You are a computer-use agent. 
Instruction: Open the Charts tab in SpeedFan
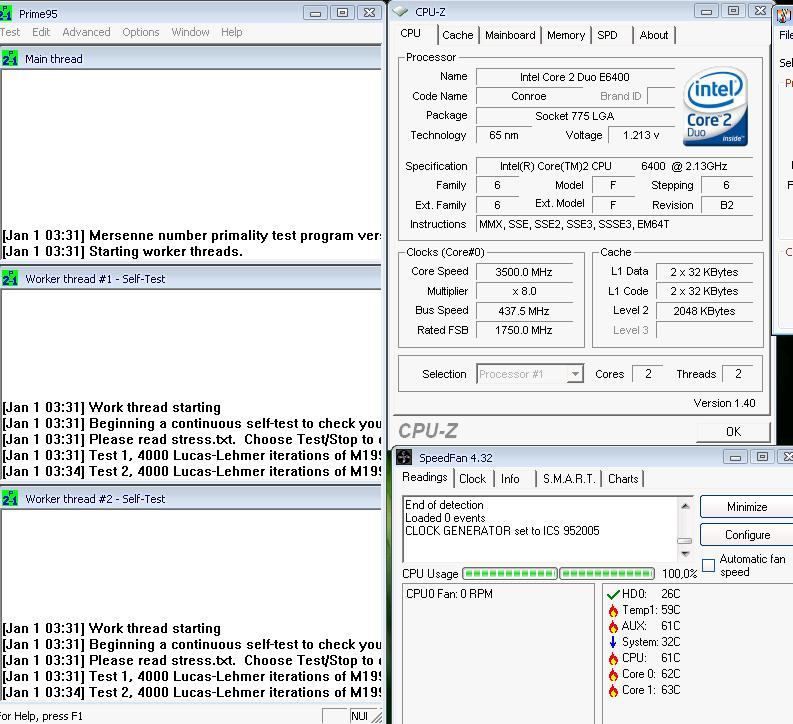[623, 479]
